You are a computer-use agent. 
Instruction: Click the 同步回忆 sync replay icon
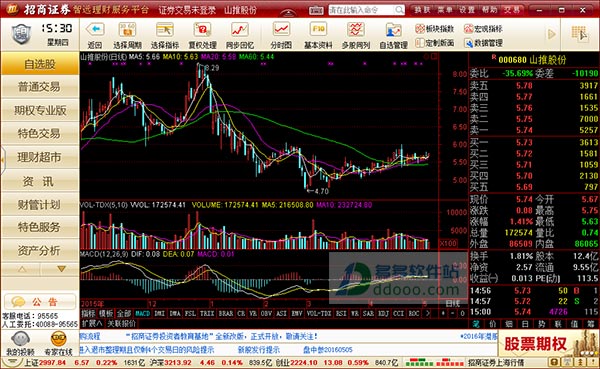coord(240,29)
